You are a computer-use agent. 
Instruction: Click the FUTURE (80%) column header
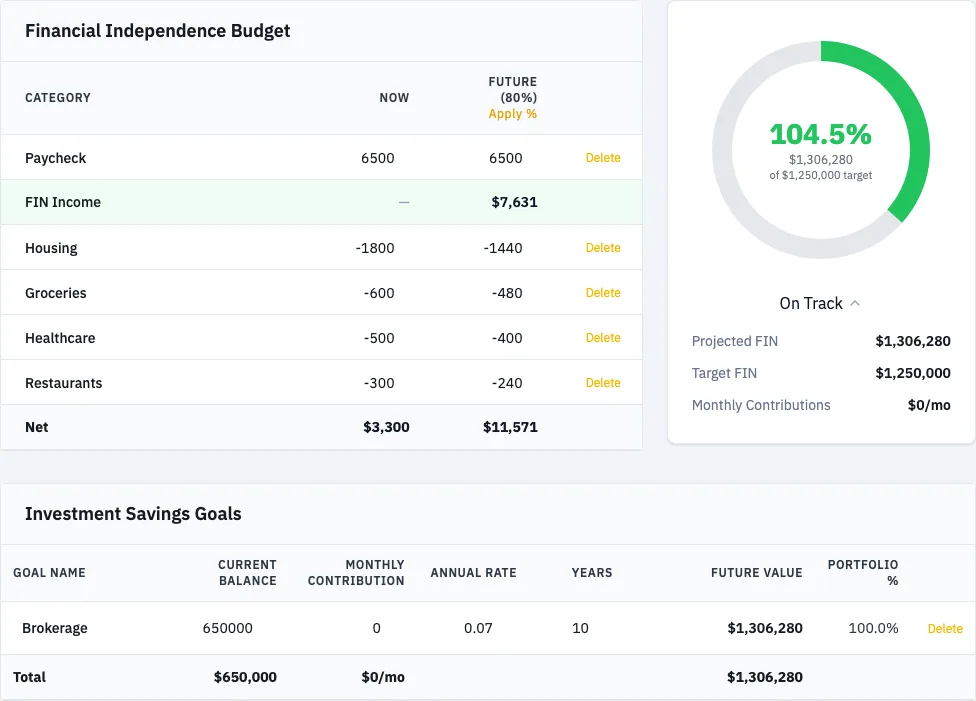coord(512,90)
